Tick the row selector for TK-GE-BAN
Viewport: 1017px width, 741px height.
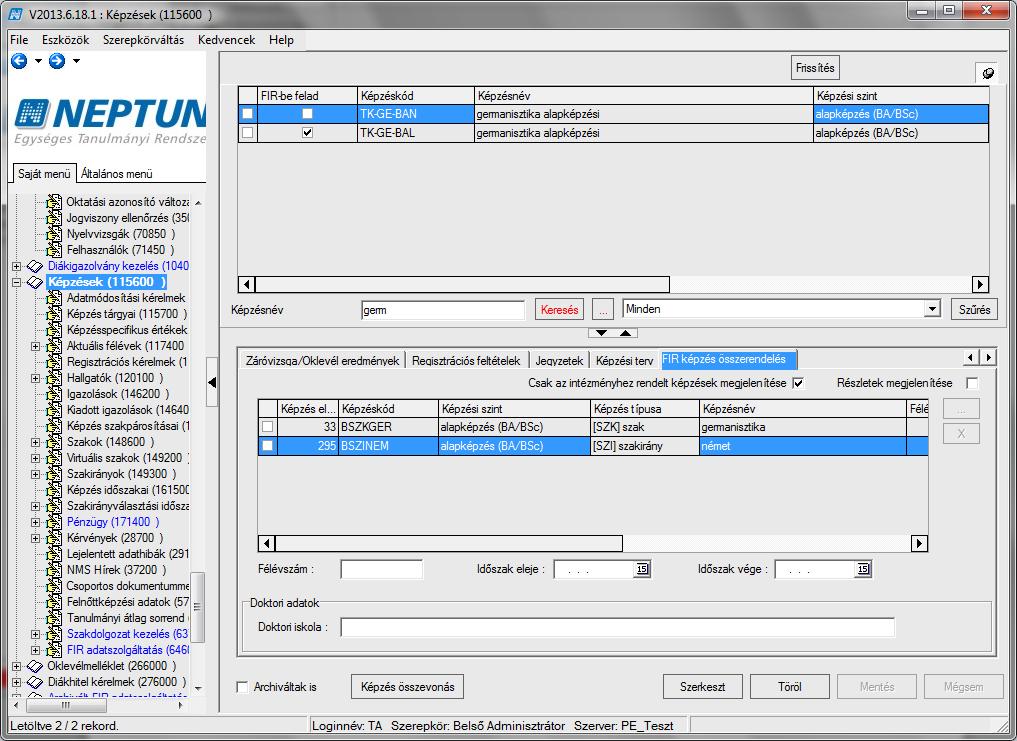click(248, 114)
